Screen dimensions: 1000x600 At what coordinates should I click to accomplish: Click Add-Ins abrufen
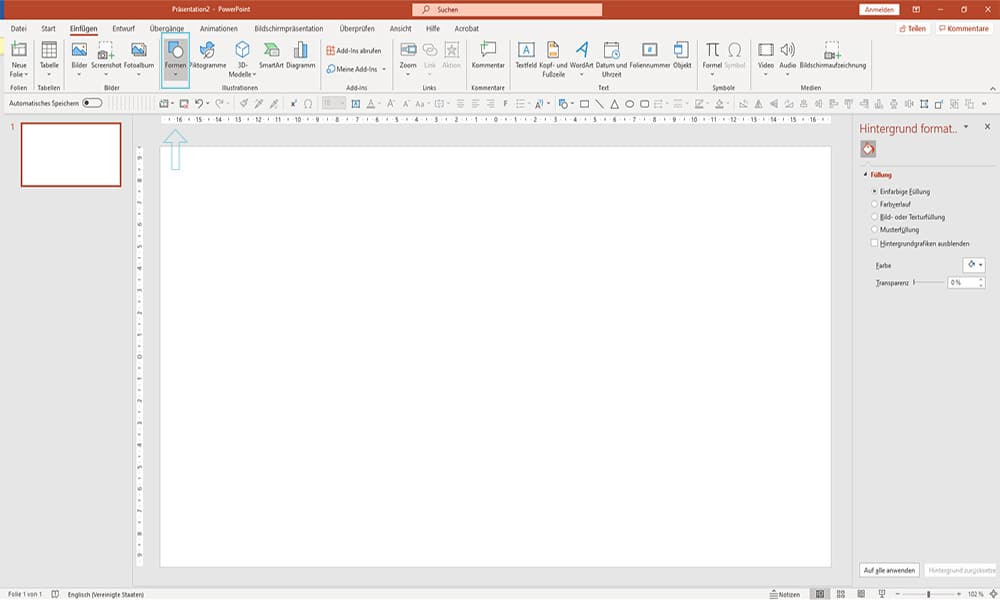[354, 50]
